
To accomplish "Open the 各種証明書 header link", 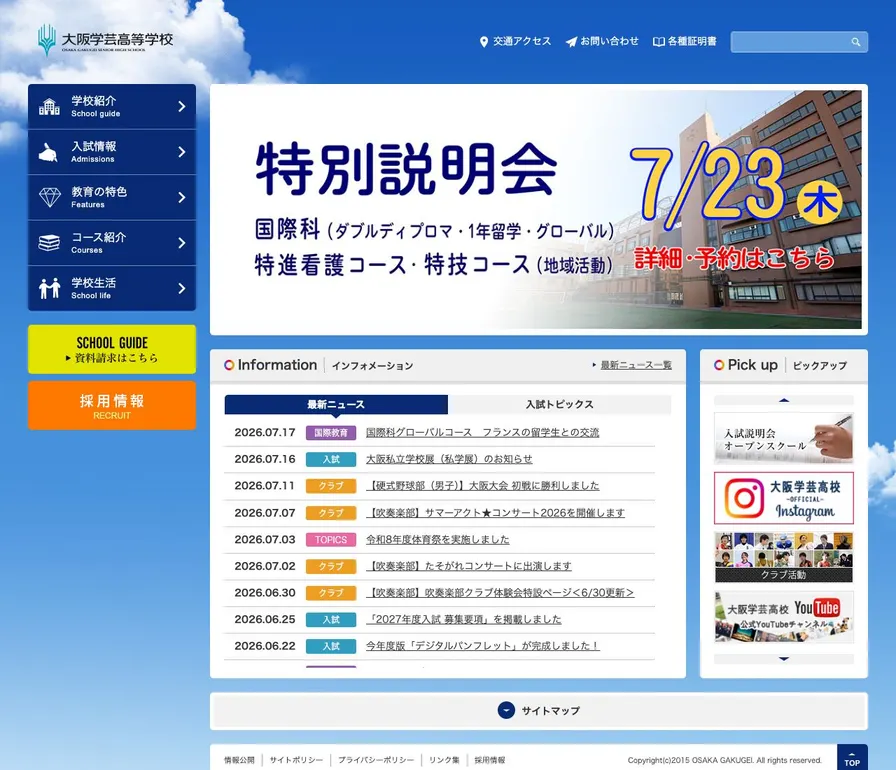I will pos(685,42).
